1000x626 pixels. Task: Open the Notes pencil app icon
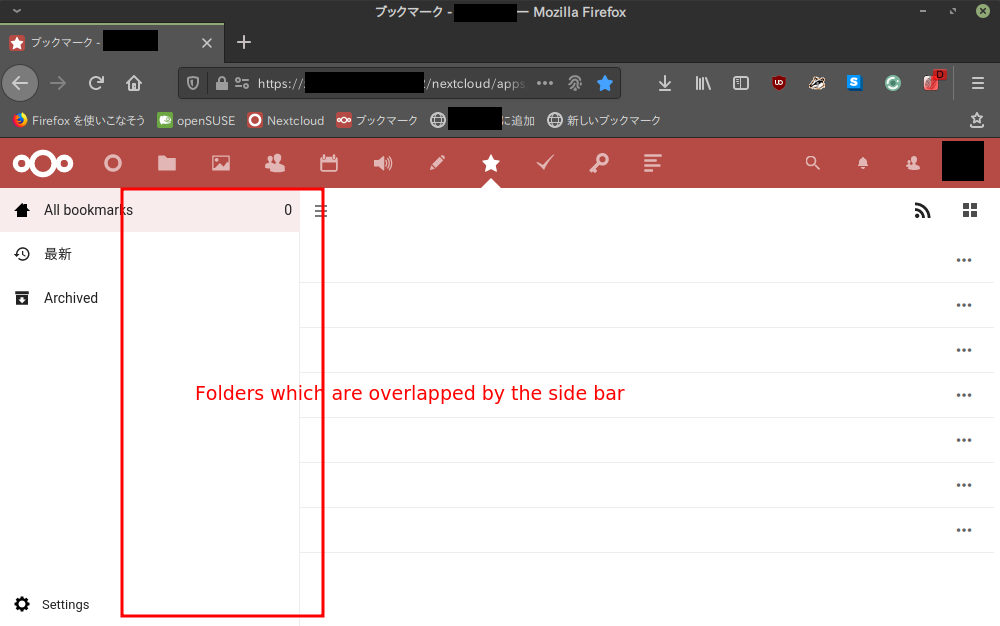(437, 163)
